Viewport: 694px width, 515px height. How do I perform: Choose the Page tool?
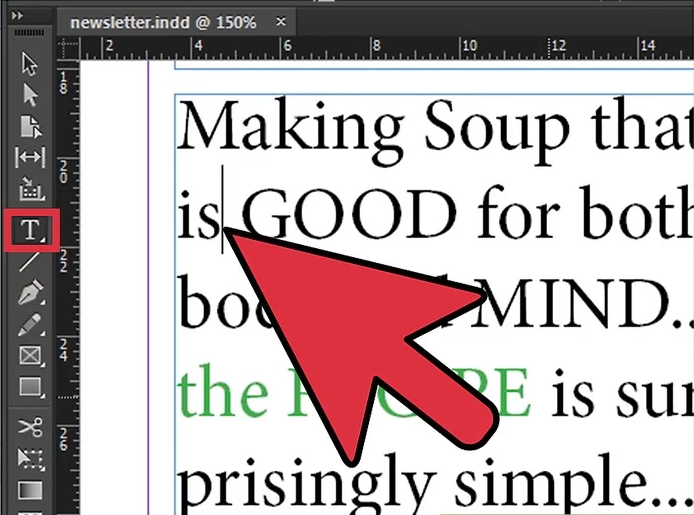(31, 127)
